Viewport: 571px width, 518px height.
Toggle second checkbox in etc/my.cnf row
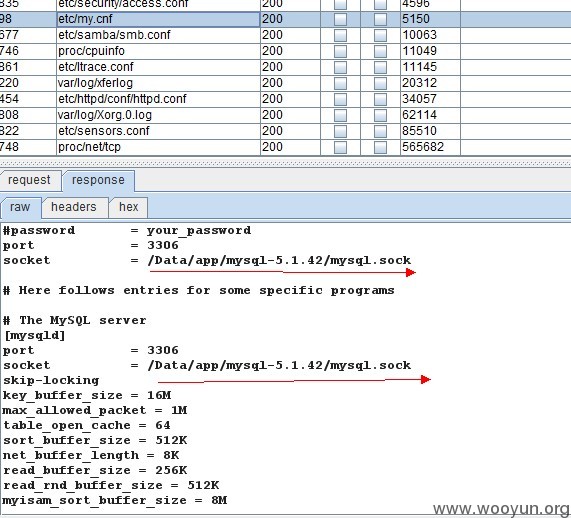click(x=380, y=19)
